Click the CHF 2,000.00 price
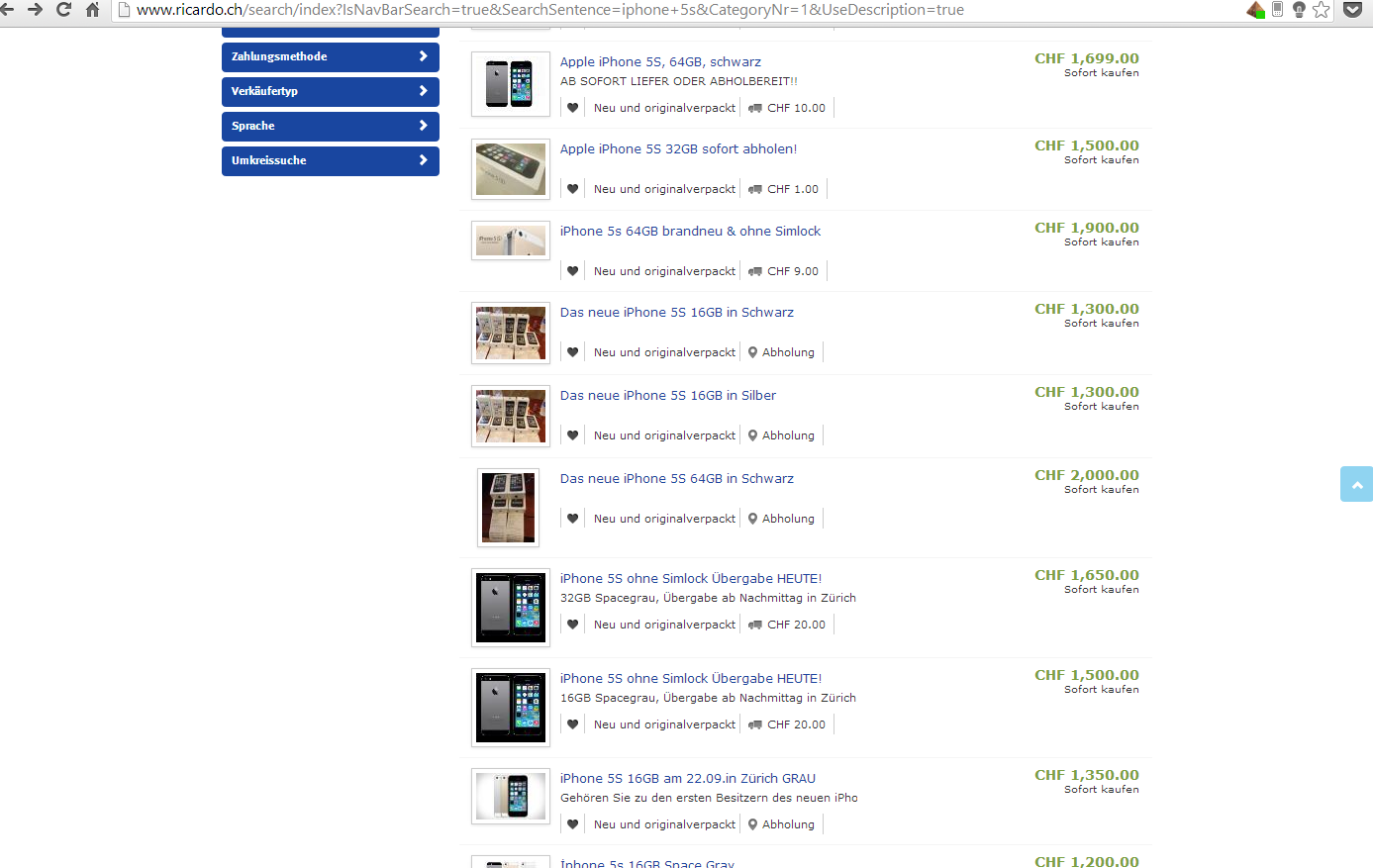Image resolution: width=1373 pixels, height=868 pixels. (1087, 475)
